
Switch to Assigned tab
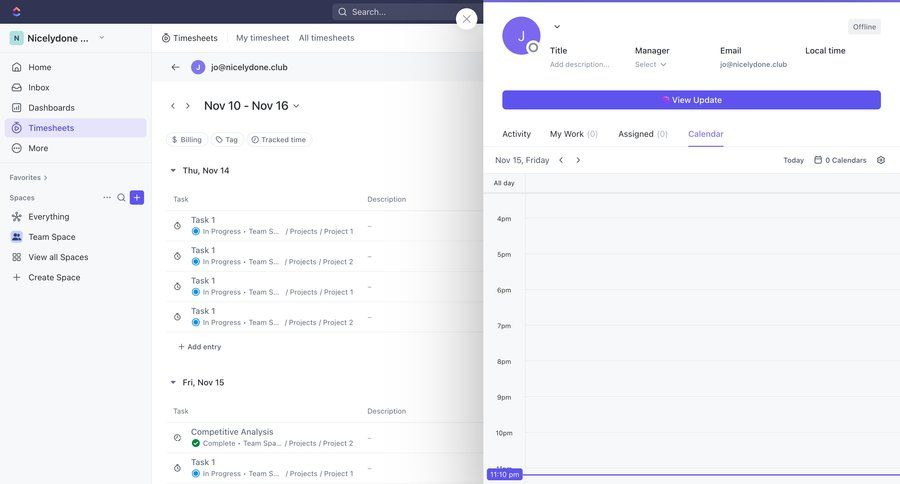(x=643, y=134)
